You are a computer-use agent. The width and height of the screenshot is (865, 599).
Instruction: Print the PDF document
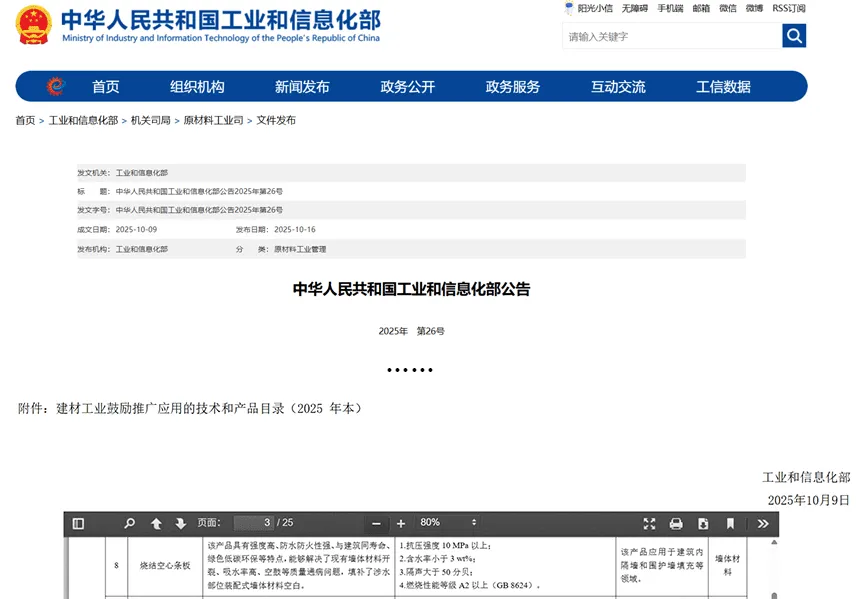coord(676,523)
